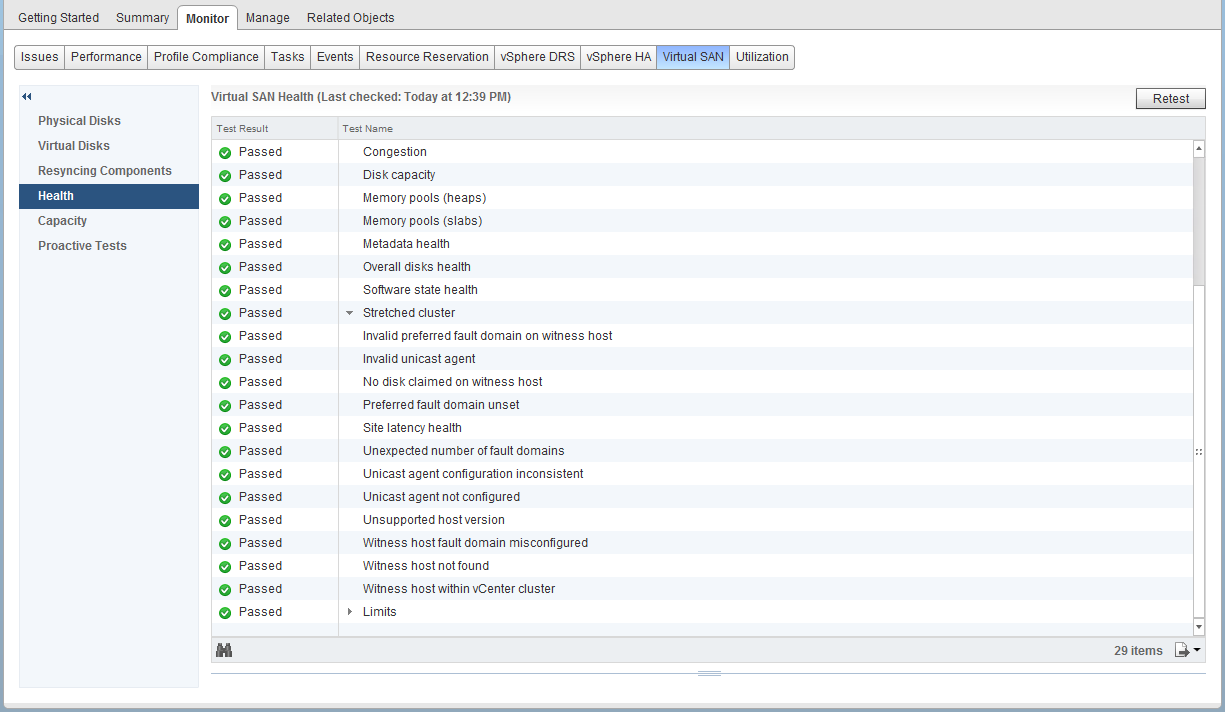The height and width of the screenshot is (712, 1225).
Task: Open the vSphere HA sub-tab
Action: (x=618, y=57)
